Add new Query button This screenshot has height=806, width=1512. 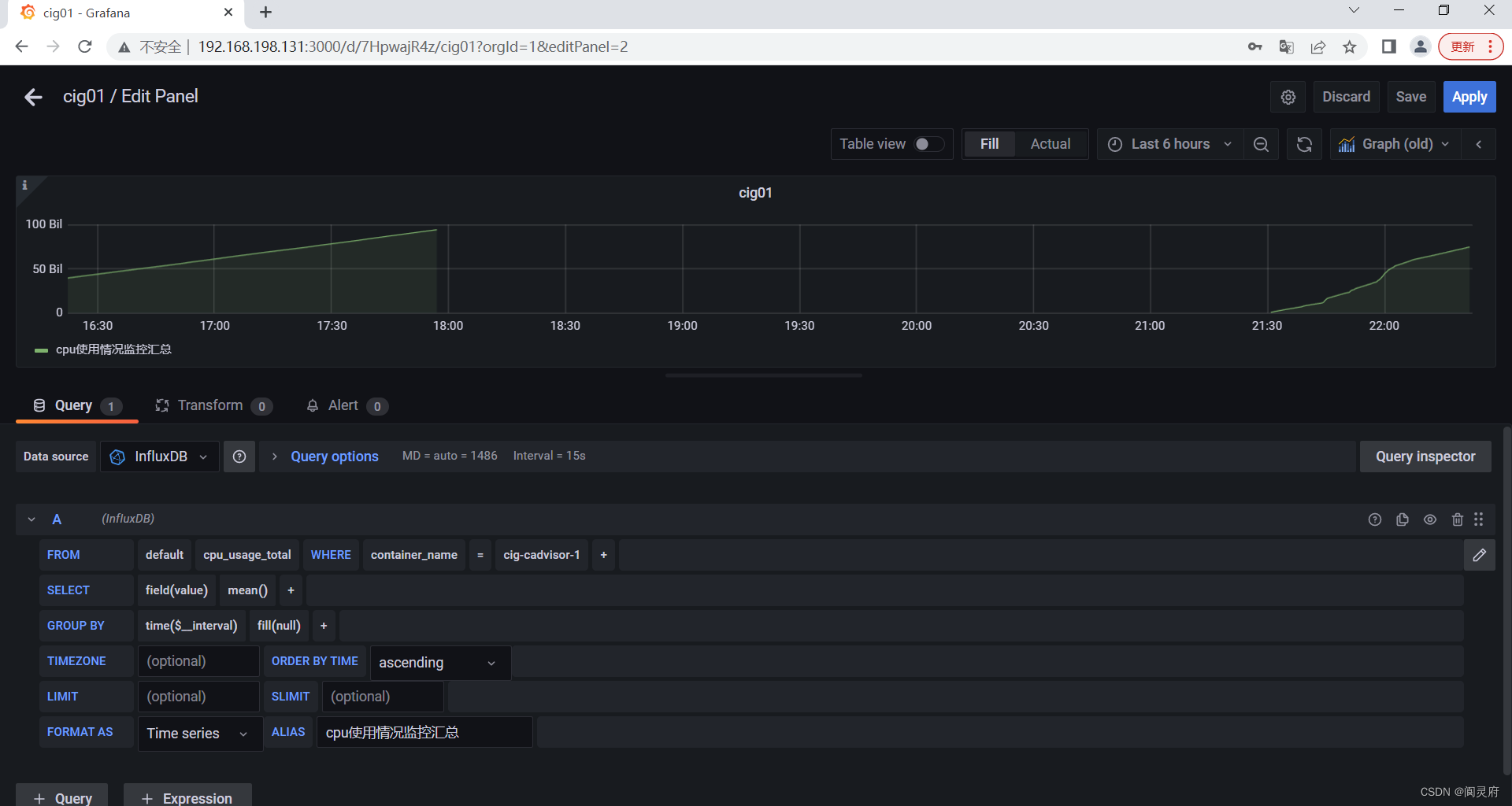tap(62, 795)
